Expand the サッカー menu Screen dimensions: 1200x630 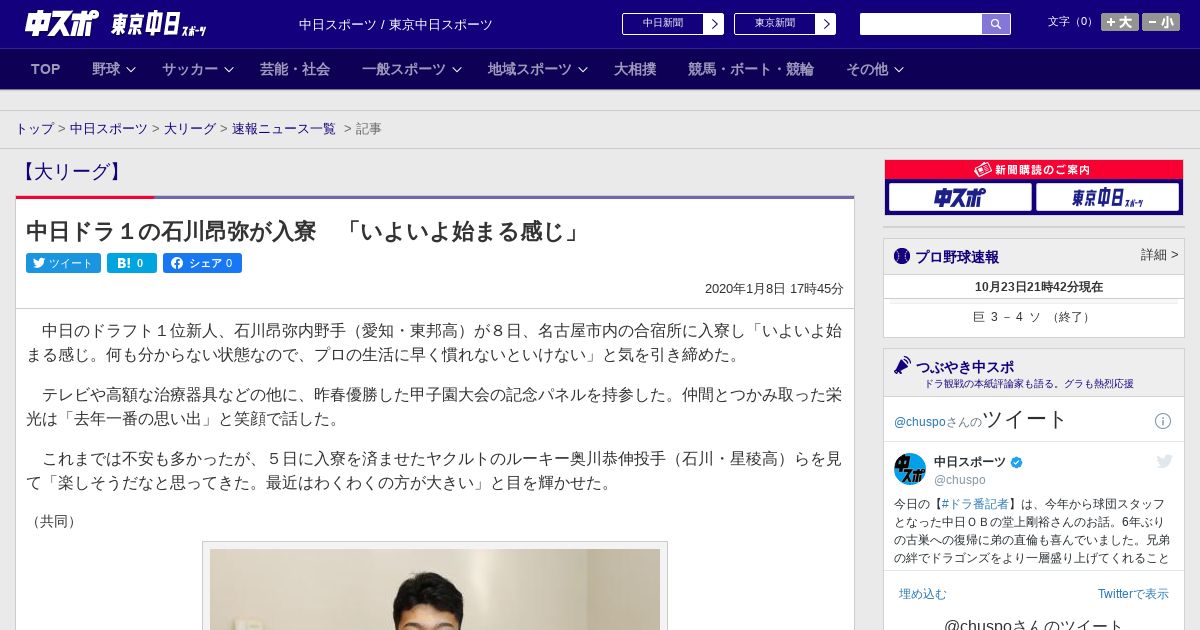pos(198,69)
